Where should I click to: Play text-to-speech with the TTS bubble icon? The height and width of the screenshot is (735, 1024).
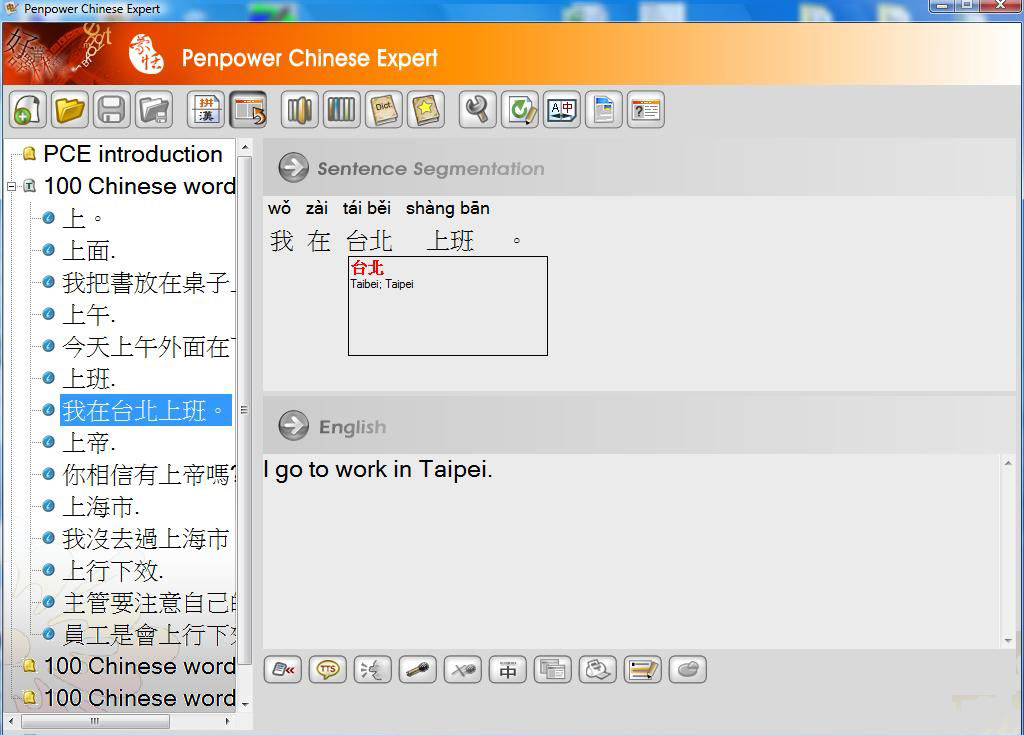pyautogui.click(x=328, y=670)
